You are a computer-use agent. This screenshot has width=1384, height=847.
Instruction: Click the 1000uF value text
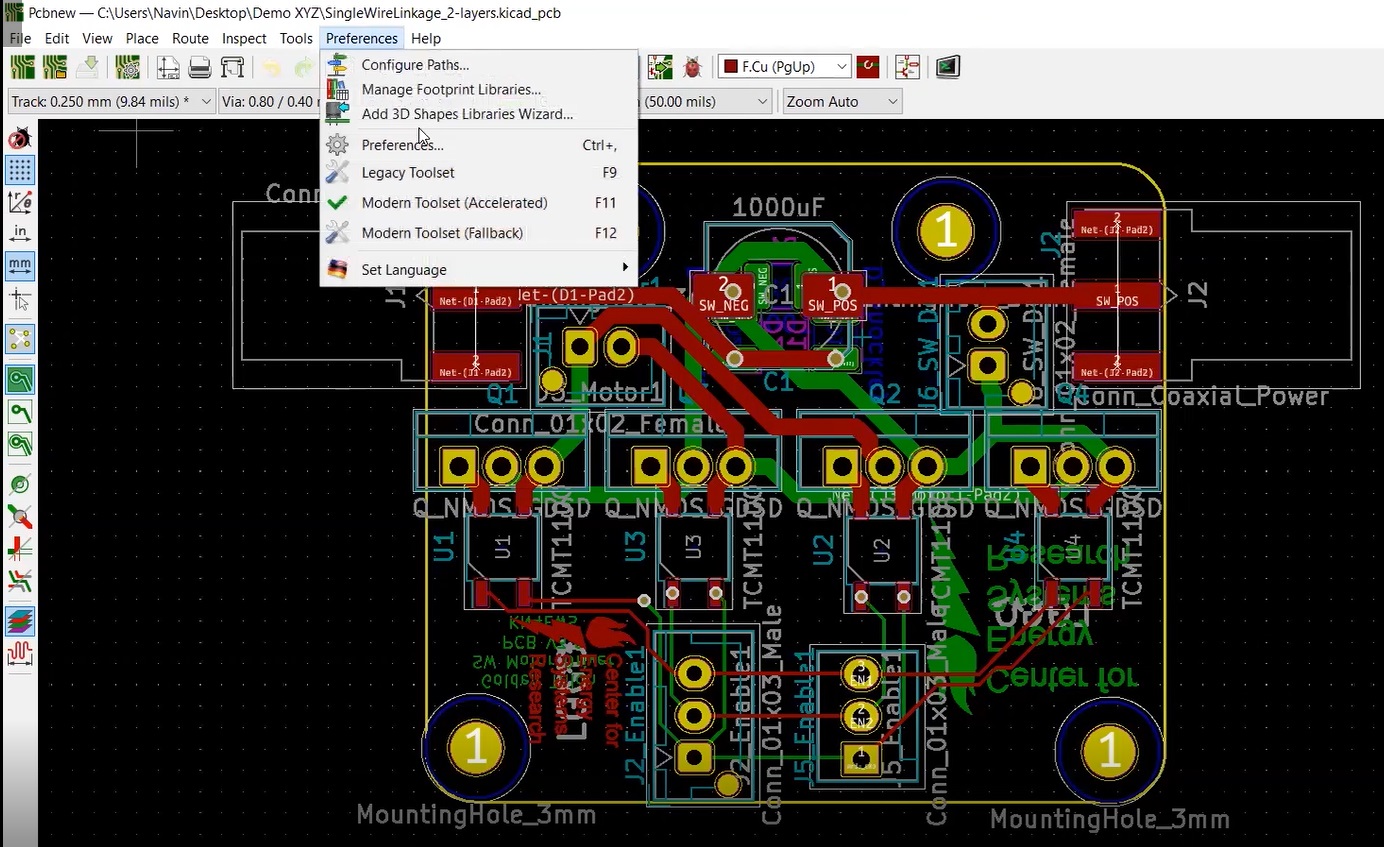pos(779,208)
